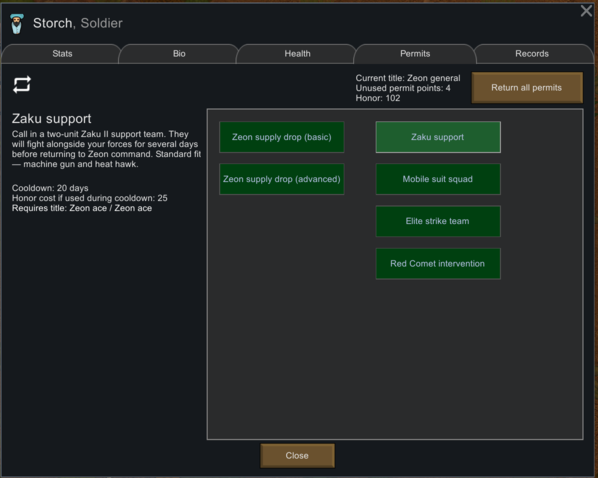Screen dimensions: 598x478
Task: View the Records tab
Action: pos(532,54)
